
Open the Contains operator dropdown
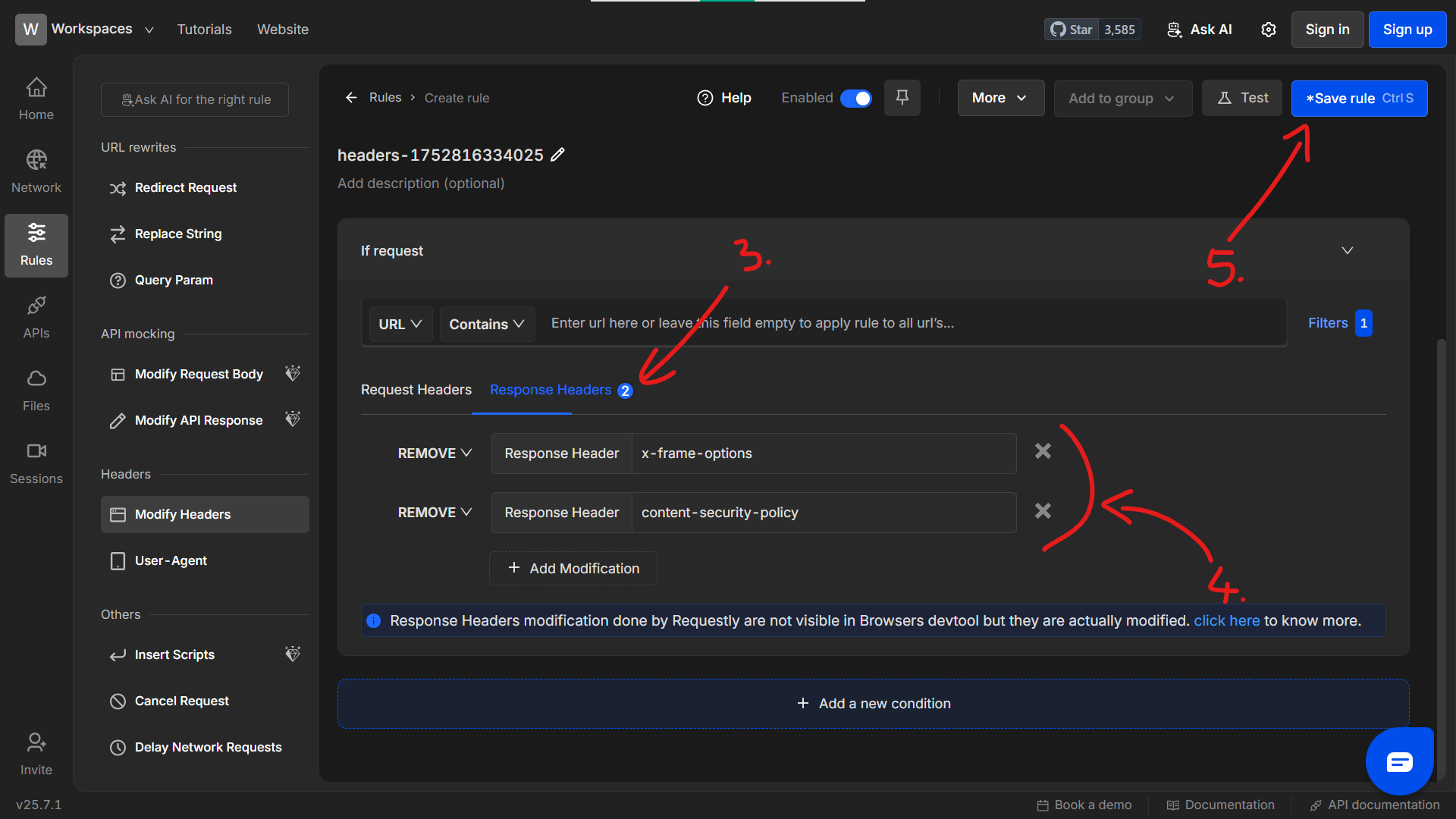pos(486,323)
